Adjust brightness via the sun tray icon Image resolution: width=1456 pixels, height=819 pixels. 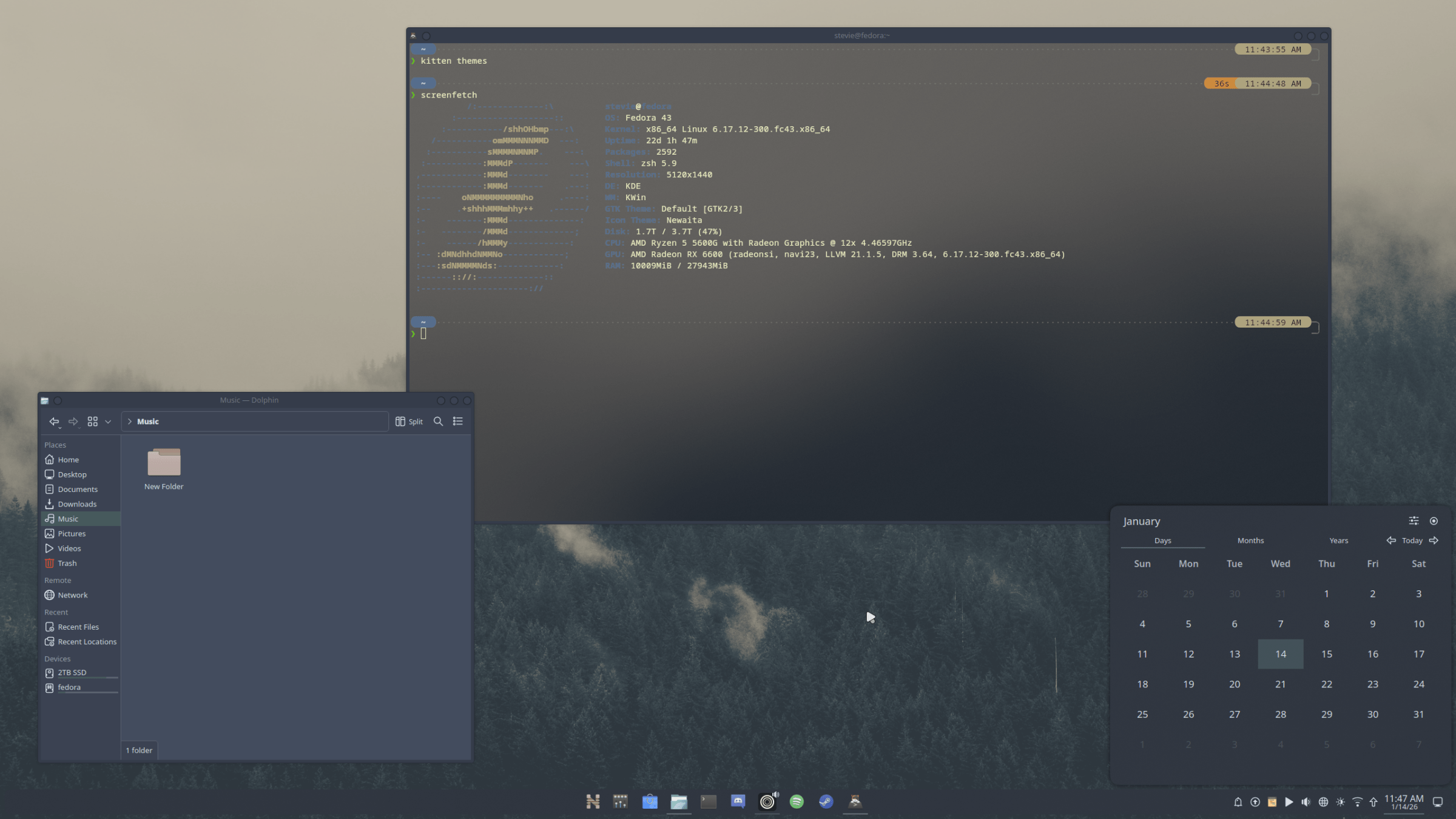(1341, 801)
